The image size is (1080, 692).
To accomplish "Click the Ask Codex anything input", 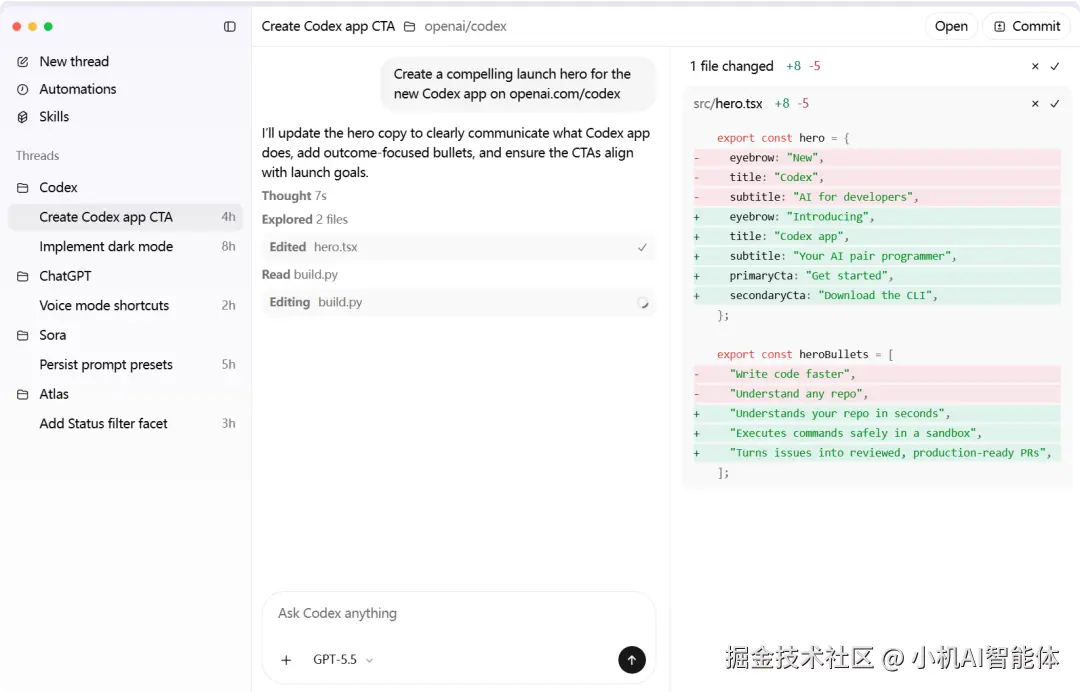I will (x=458, y=613).
